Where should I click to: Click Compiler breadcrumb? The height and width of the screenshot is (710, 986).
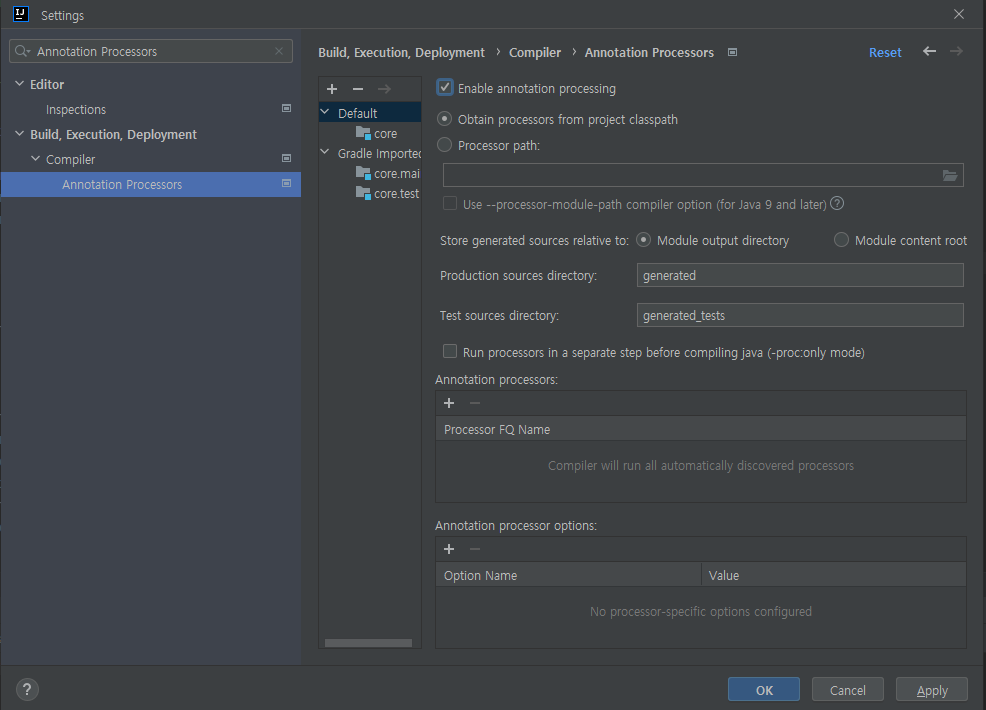coord(535,53)
